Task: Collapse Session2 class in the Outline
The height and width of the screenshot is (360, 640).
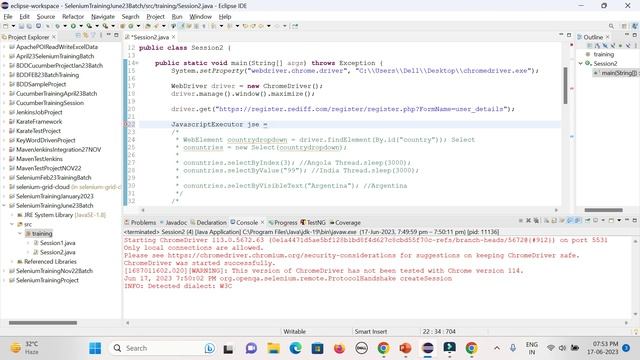Action: click(580, 63)
